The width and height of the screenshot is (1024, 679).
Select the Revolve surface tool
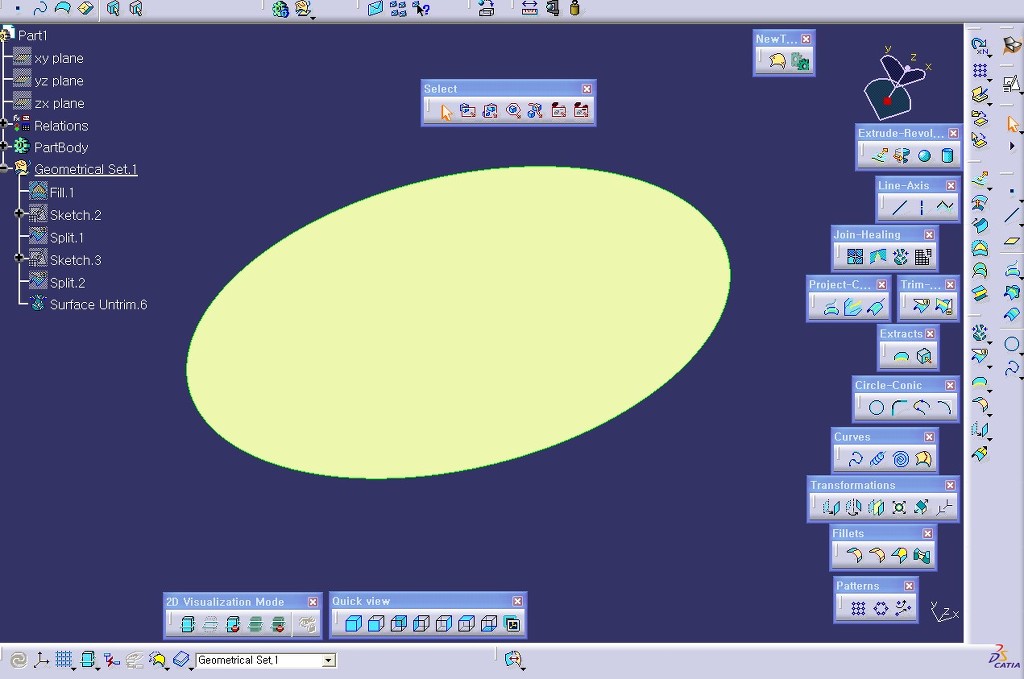(902, 155)
